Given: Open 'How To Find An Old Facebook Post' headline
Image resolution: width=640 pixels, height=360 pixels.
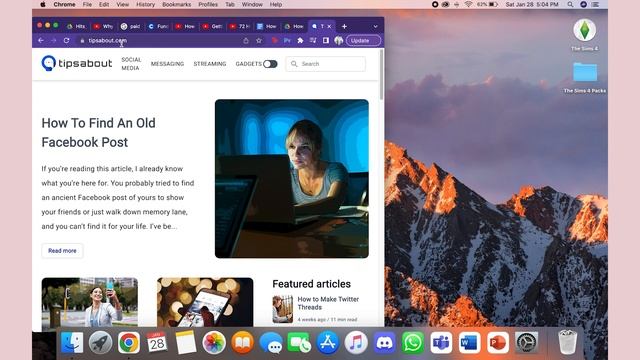Looking at the screenshot, I should [98, 133].
